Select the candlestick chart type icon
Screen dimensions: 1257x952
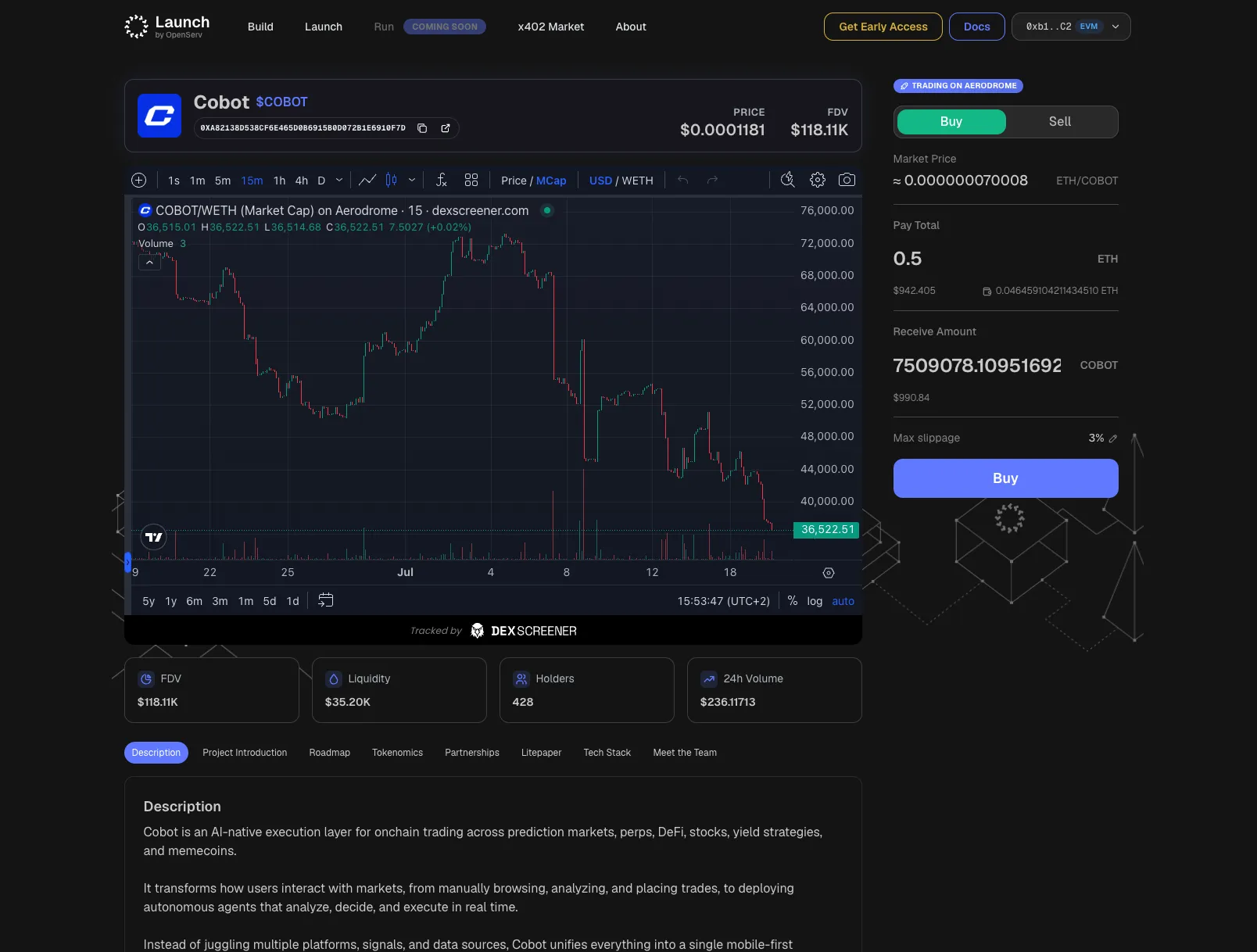[392, 181]
